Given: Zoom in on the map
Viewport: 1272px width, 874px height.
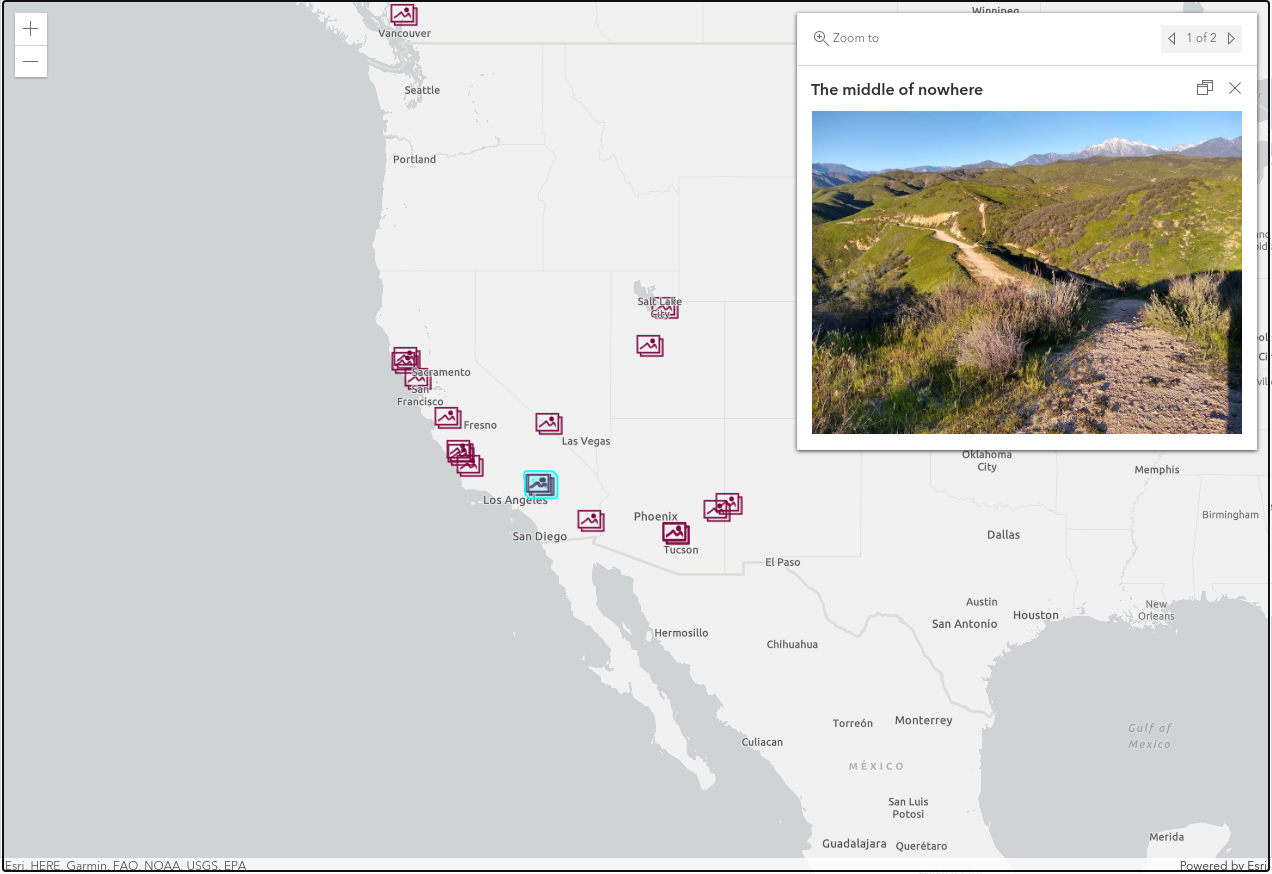Looking at the screenshot, I should pyautogui.click(x=31, y=29).
